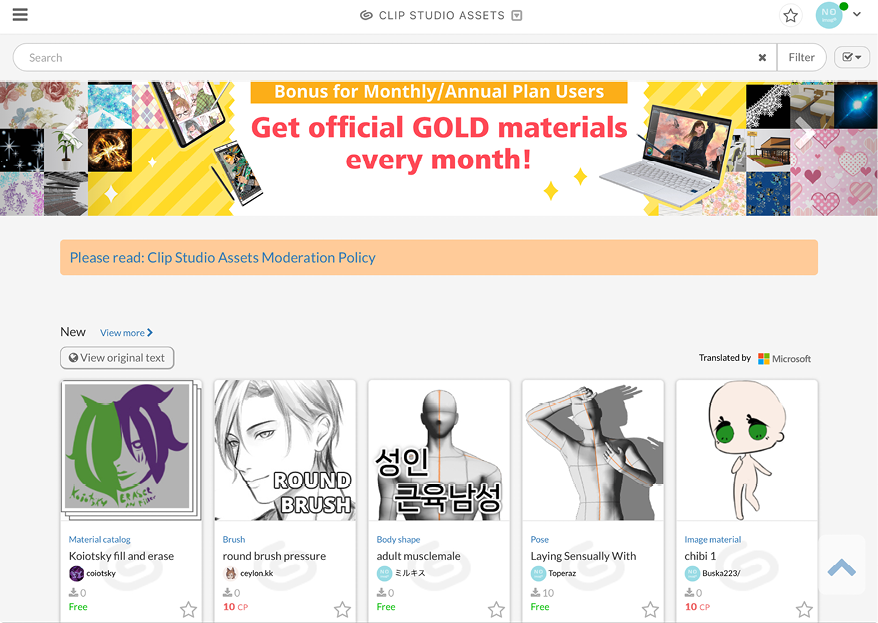Show previous banner with left arrow

(x=73, y=134)
